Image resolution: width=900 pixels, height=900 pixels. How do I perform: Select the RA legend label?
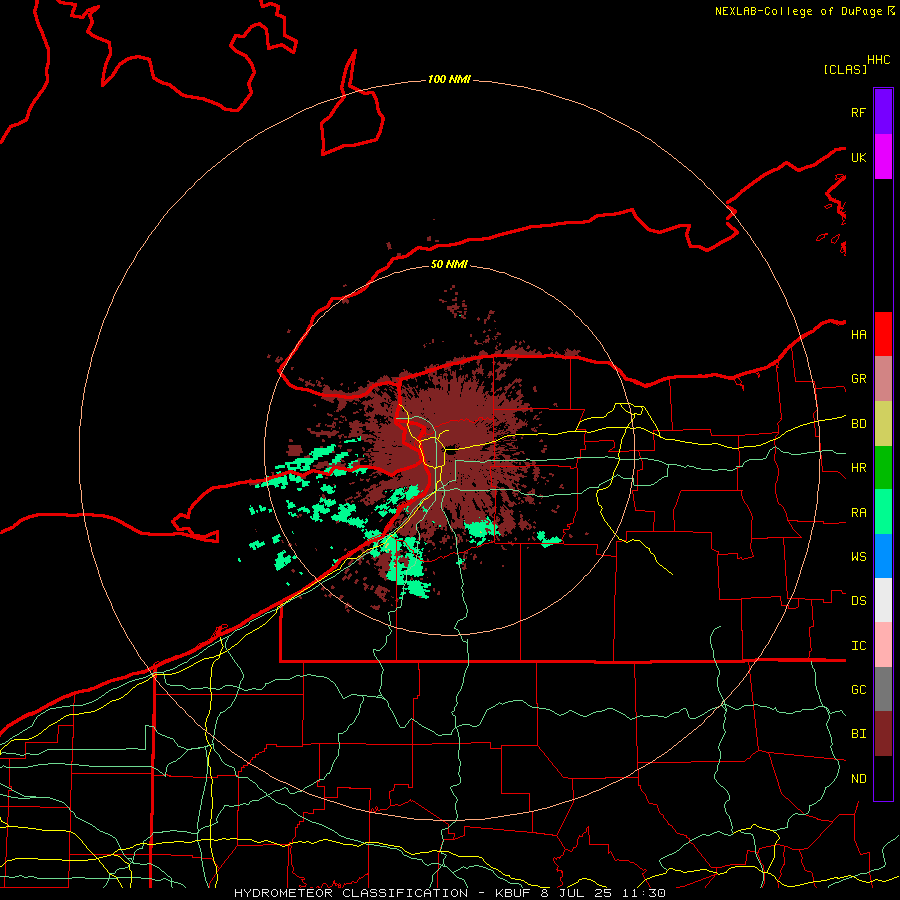point(858,513)
